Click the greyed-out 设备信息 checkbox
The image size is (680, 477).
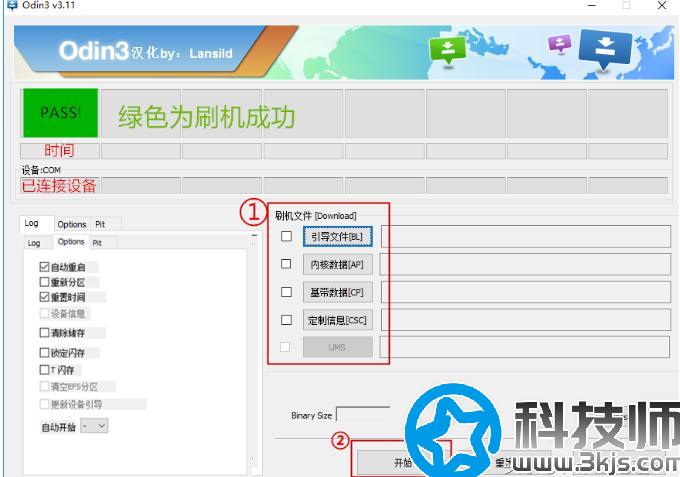pos(44,313)
